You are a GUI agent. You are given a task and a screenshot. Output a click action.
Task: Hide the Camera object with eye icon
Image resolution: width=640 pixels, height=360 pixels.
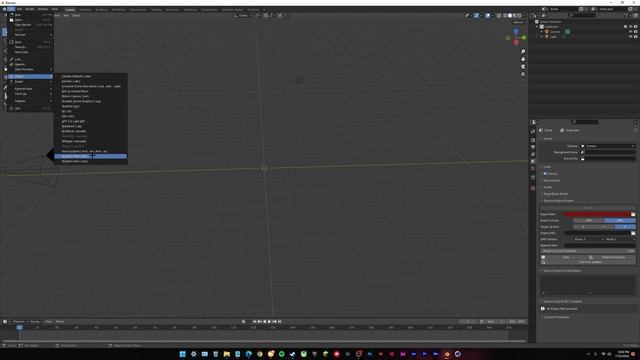[x=631, y=31]
